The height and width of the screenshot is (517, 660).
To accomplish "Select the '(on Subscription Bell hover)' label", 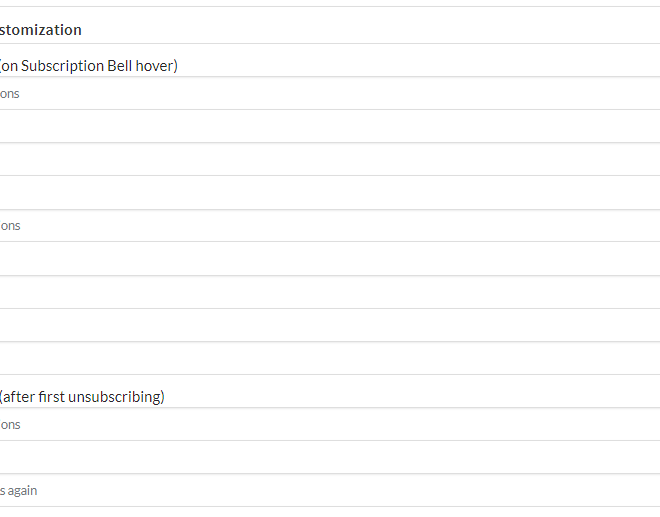I will coord(89,66).
